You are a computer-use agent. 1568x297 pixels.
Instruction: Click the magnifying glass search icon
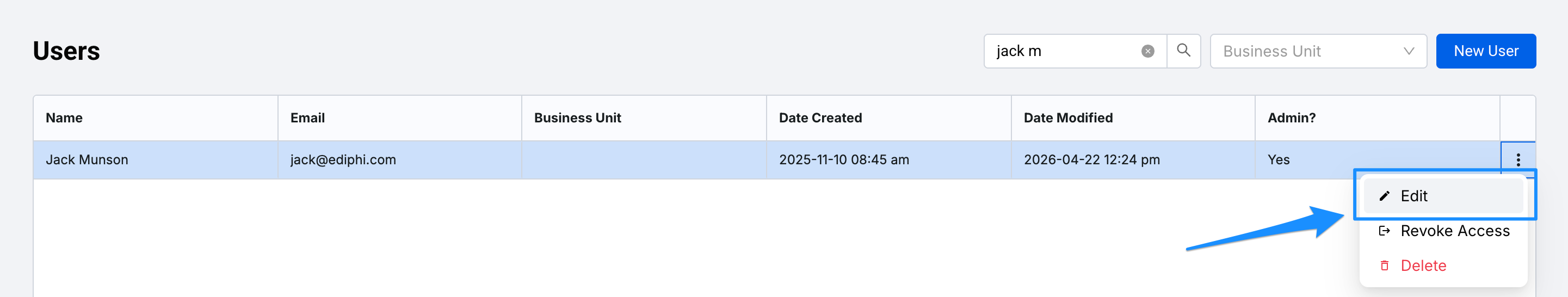[x=1183, y=51]
